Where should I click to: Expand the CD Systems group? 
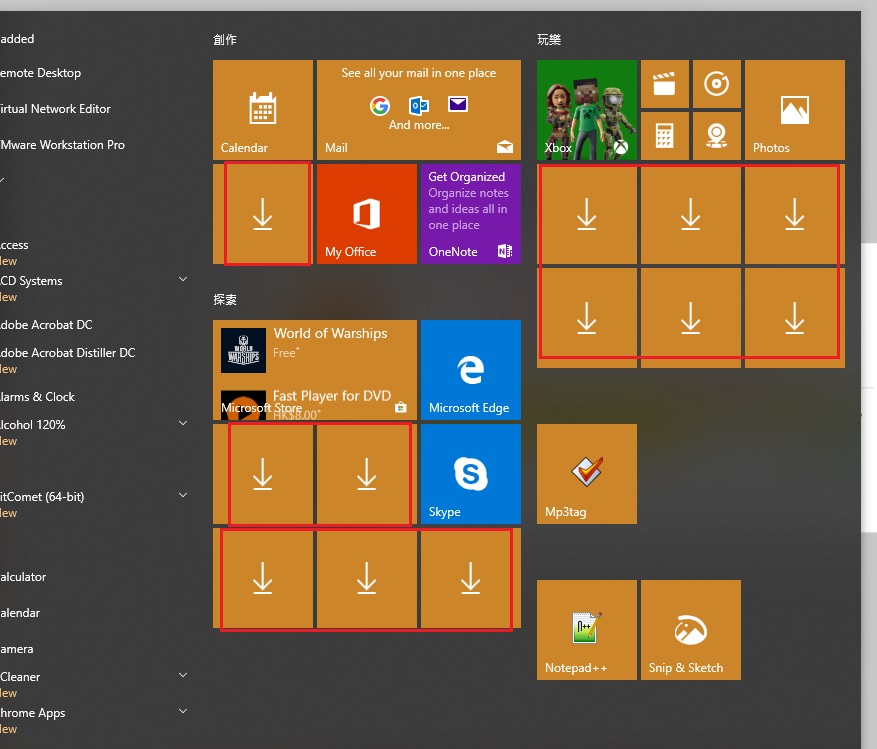tap(182, 278)
